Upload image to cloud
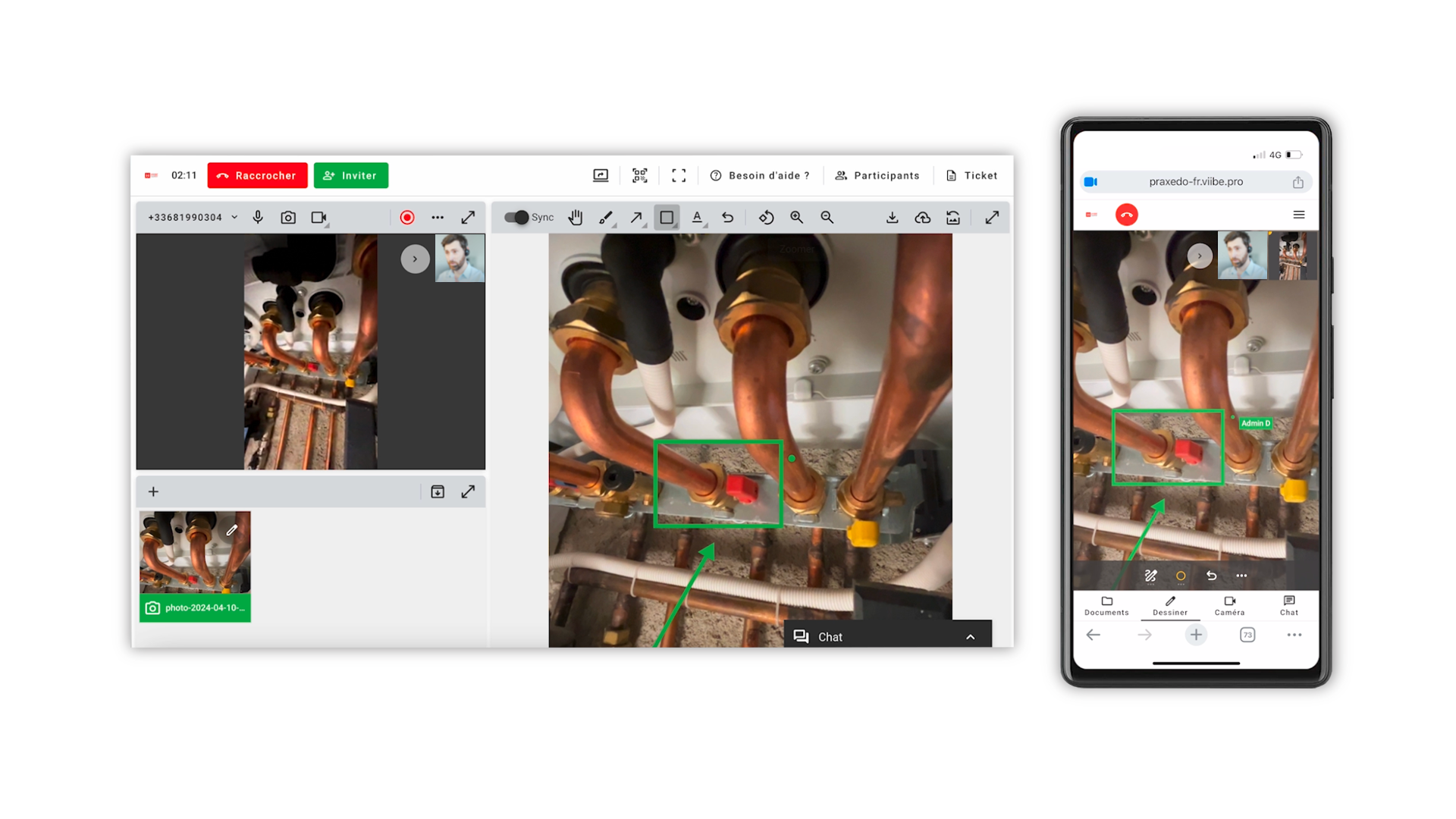 tap(922, 218)
